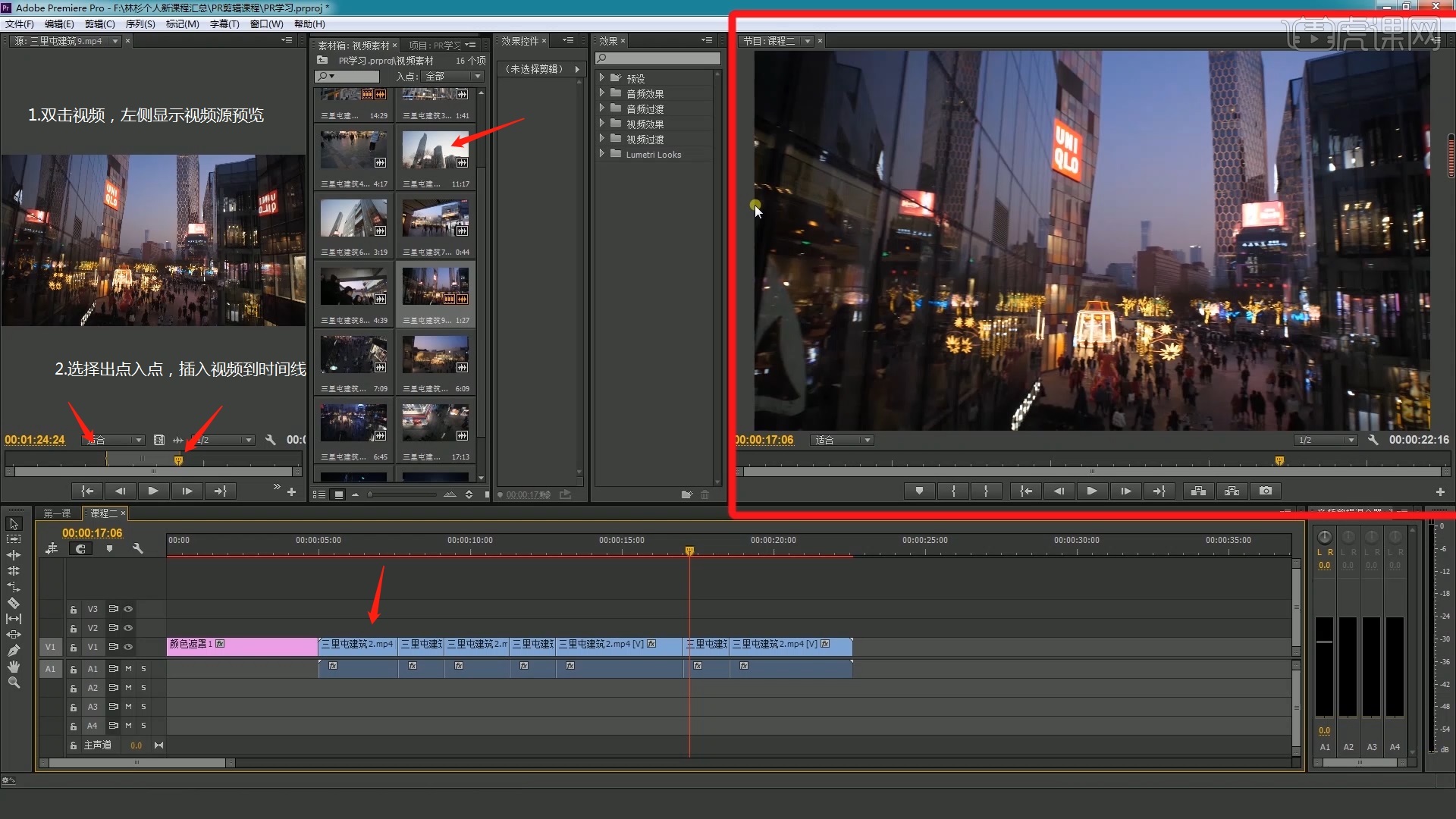Open 编辑(E) menu

point(59,24)
